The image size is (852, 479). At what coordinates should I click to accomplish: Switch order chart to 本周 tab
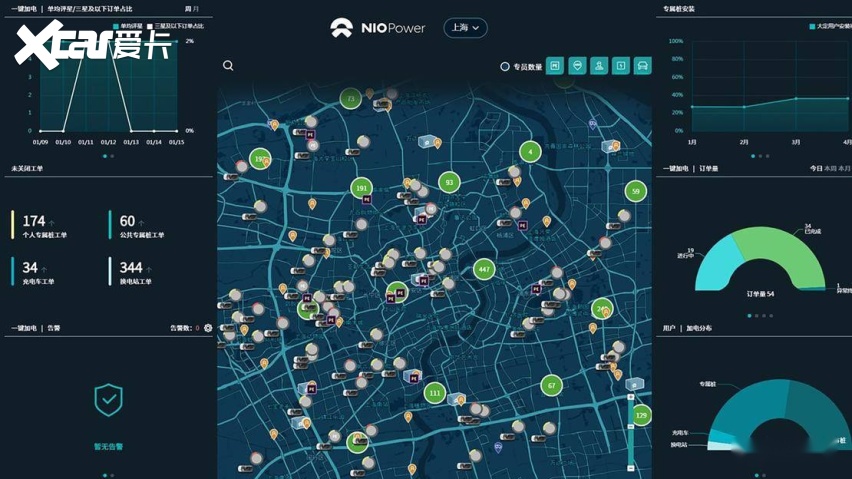pyautogui.click(x=830, y=169)
